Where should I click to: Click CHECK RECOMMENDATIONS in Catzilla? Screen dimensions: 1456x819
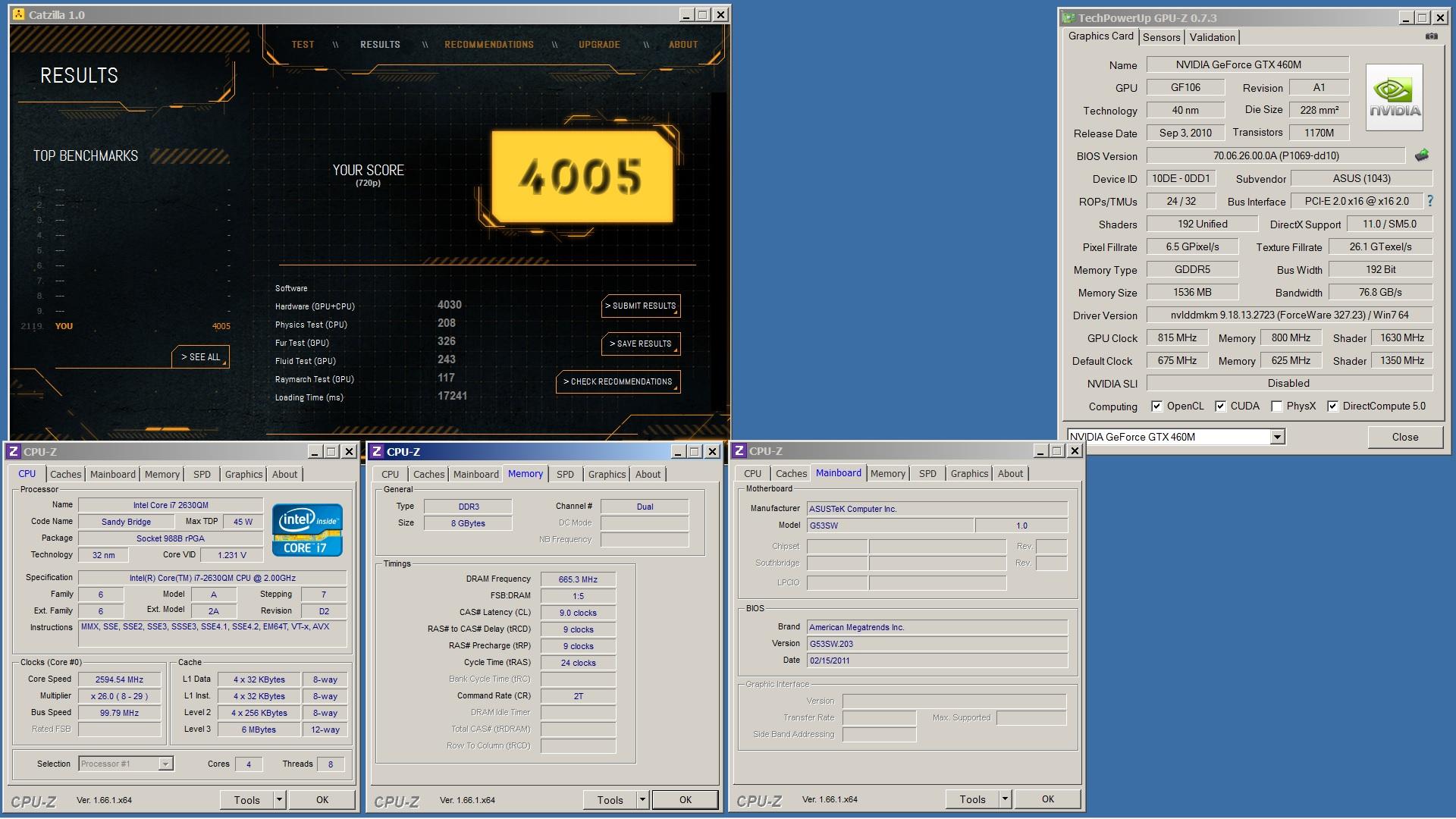coord(618,381)
